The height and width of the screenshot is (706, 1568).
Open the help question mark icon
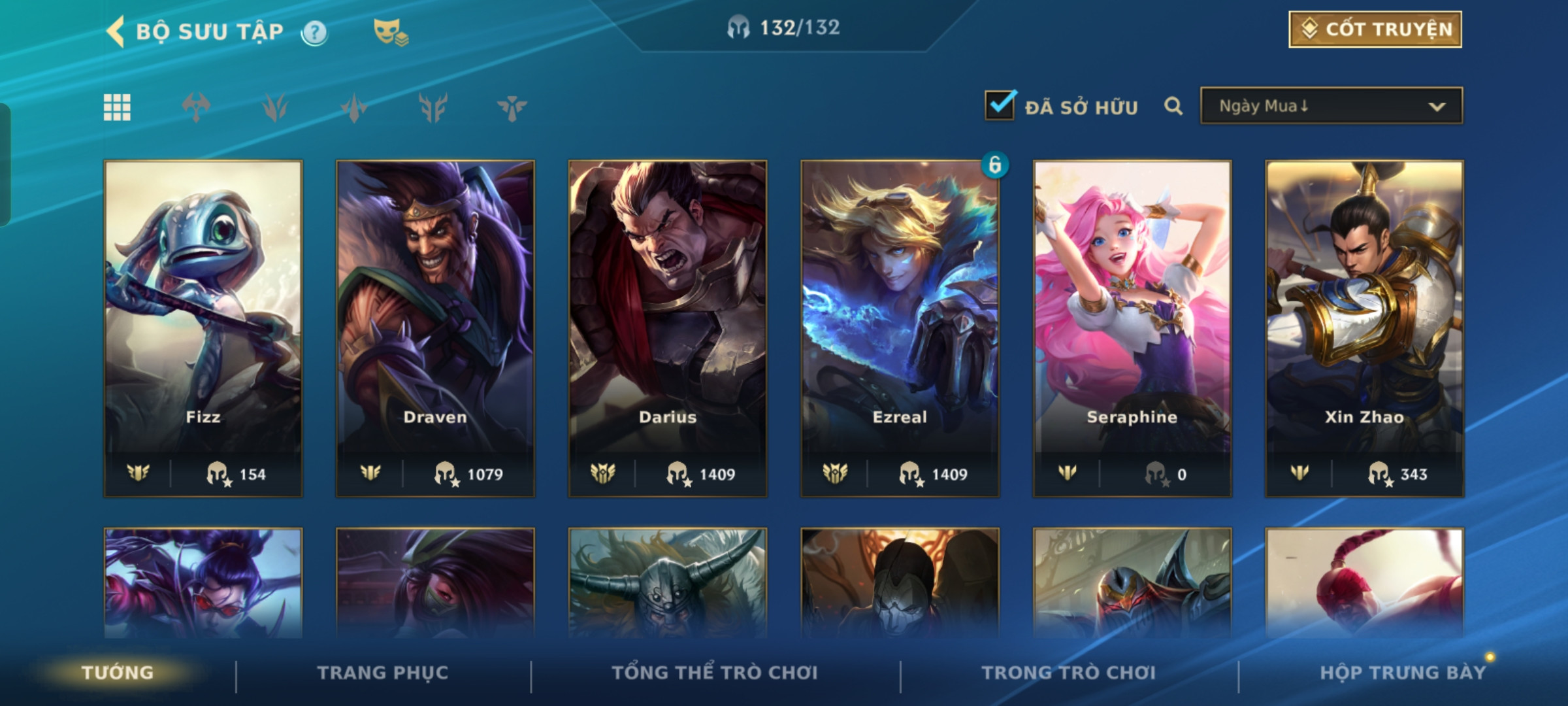314,32
